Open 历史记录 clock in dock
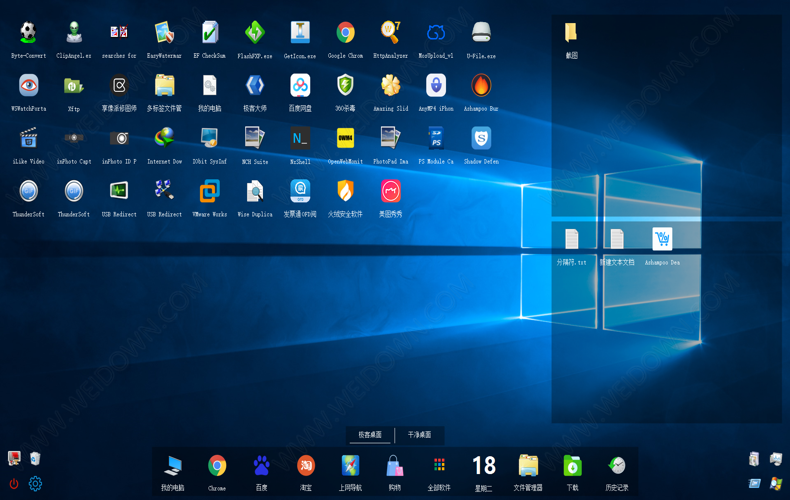 (x=617, y=466)
